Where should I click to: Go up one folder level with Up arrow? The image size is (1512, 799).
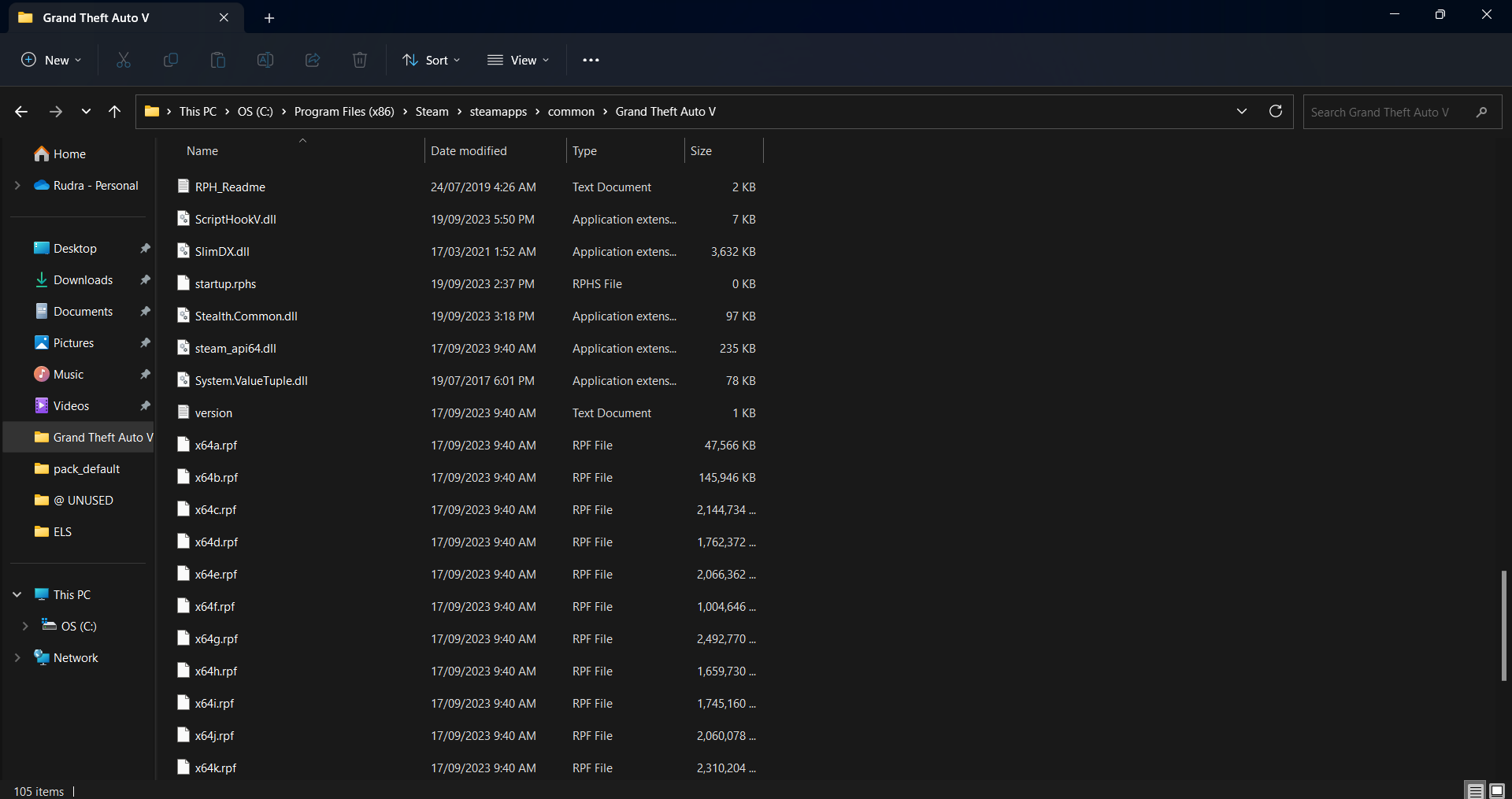tap(115, 112)
